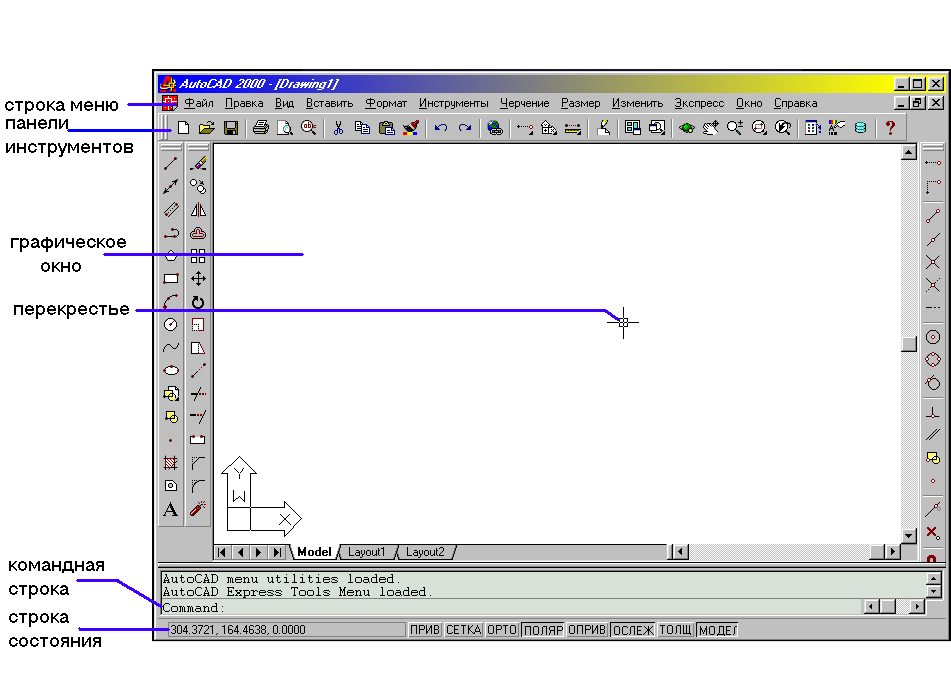
Task: Go to the last layout tab arrow
Action: pos(277,552)
